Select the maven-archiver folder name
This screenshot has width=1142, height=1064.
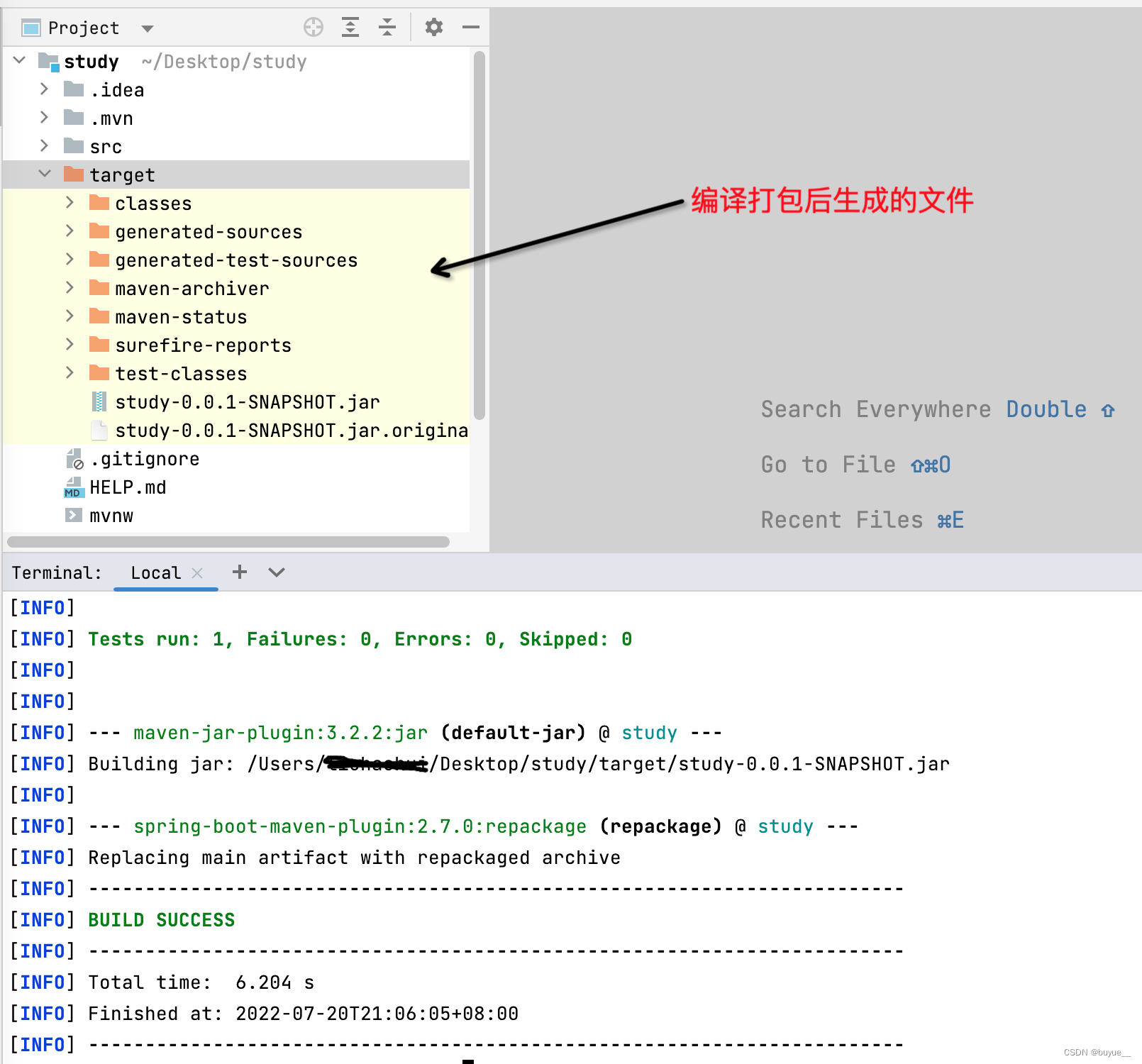tap(192, 289)
